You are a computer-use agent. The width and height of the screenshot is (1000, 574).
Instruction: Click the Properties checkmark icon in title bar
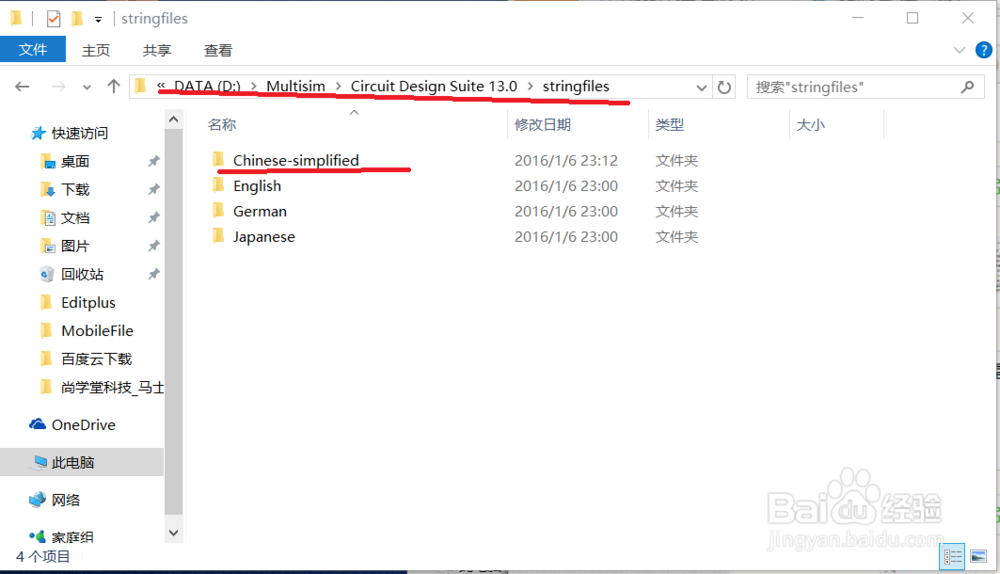point(54,19)
